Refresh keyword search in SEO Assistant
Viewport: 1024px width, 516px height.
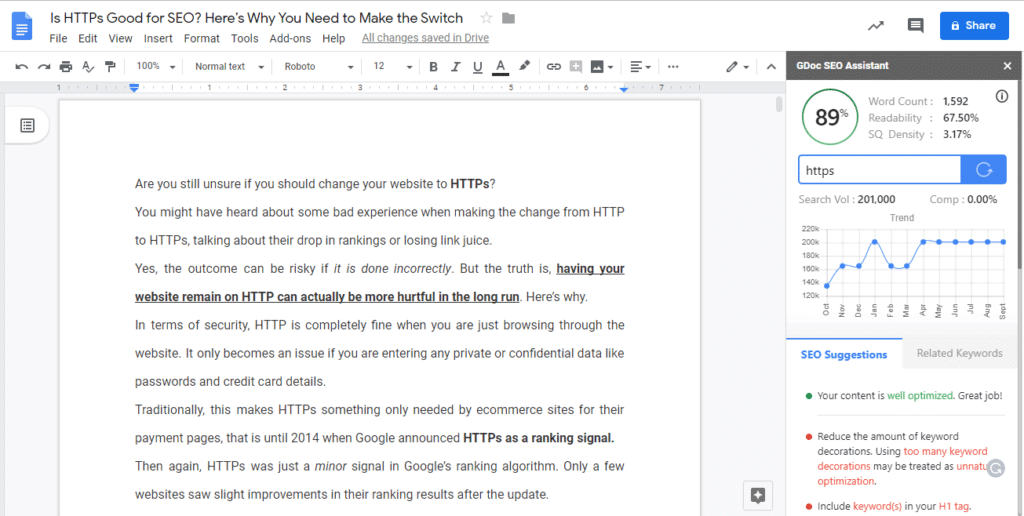[983, 170]
